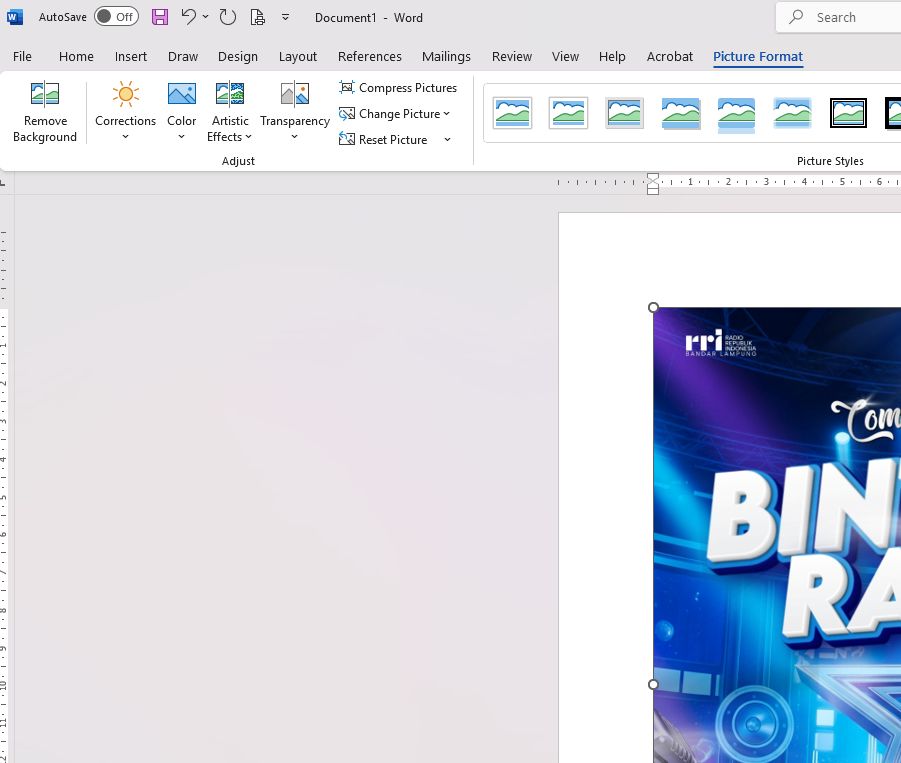Apply the third picture style, Metal Frame

click(624, 113)
